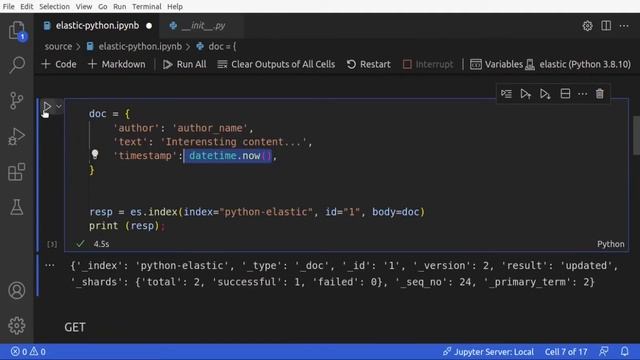
Task: Click the GET markdown heading
Action: click(75, 327)
